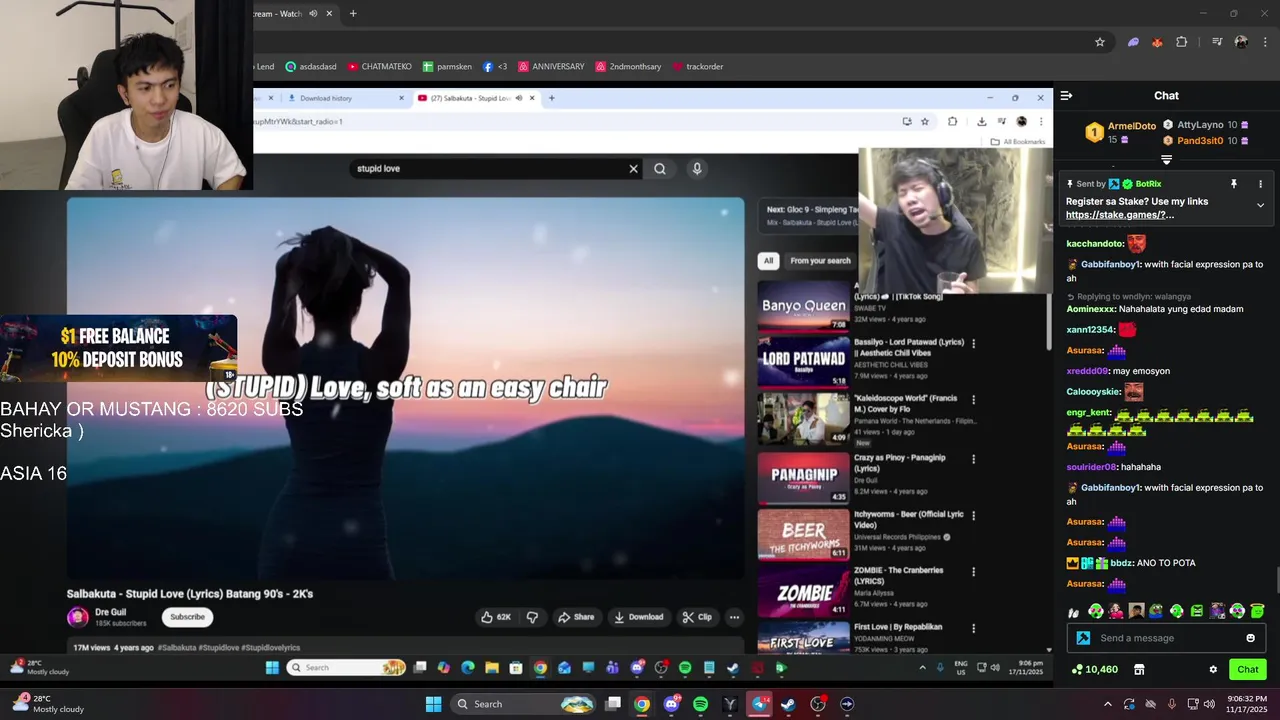
Task: Open the browser three-dot menu
Action: click(x=1265, y=42)
